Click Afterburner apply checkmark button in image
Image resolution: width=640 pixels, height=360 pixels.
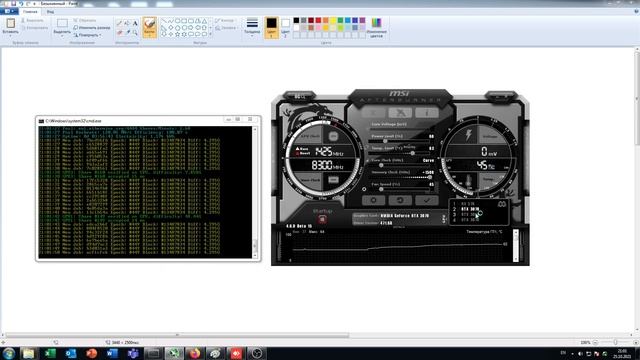pyautogui.click(x=427, y=200)
